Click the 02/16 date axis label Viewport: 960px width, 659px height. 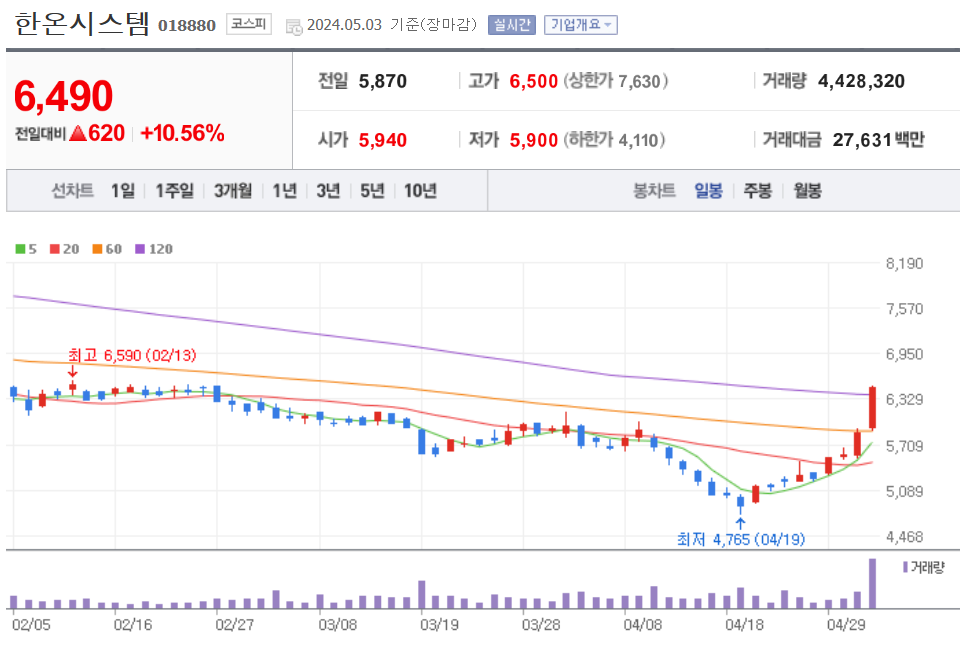[x=132, y=625]
